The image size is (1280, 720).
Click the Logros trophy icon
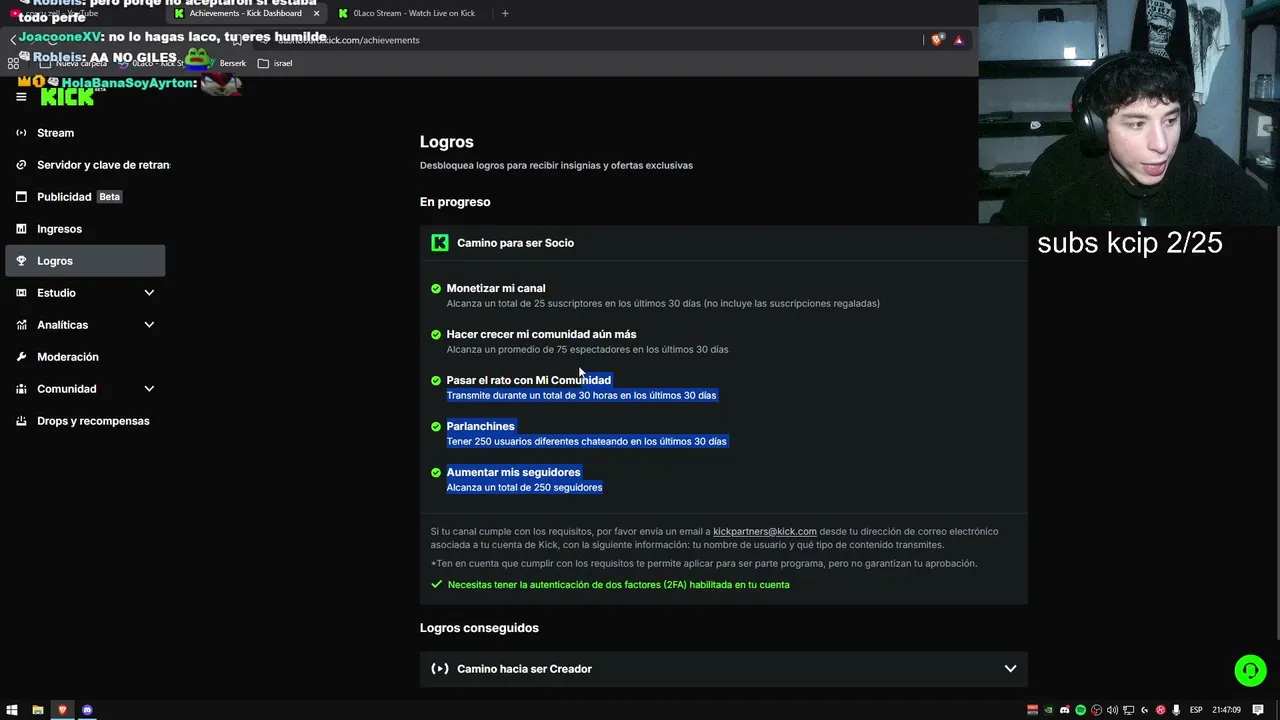tap(21, 261)
